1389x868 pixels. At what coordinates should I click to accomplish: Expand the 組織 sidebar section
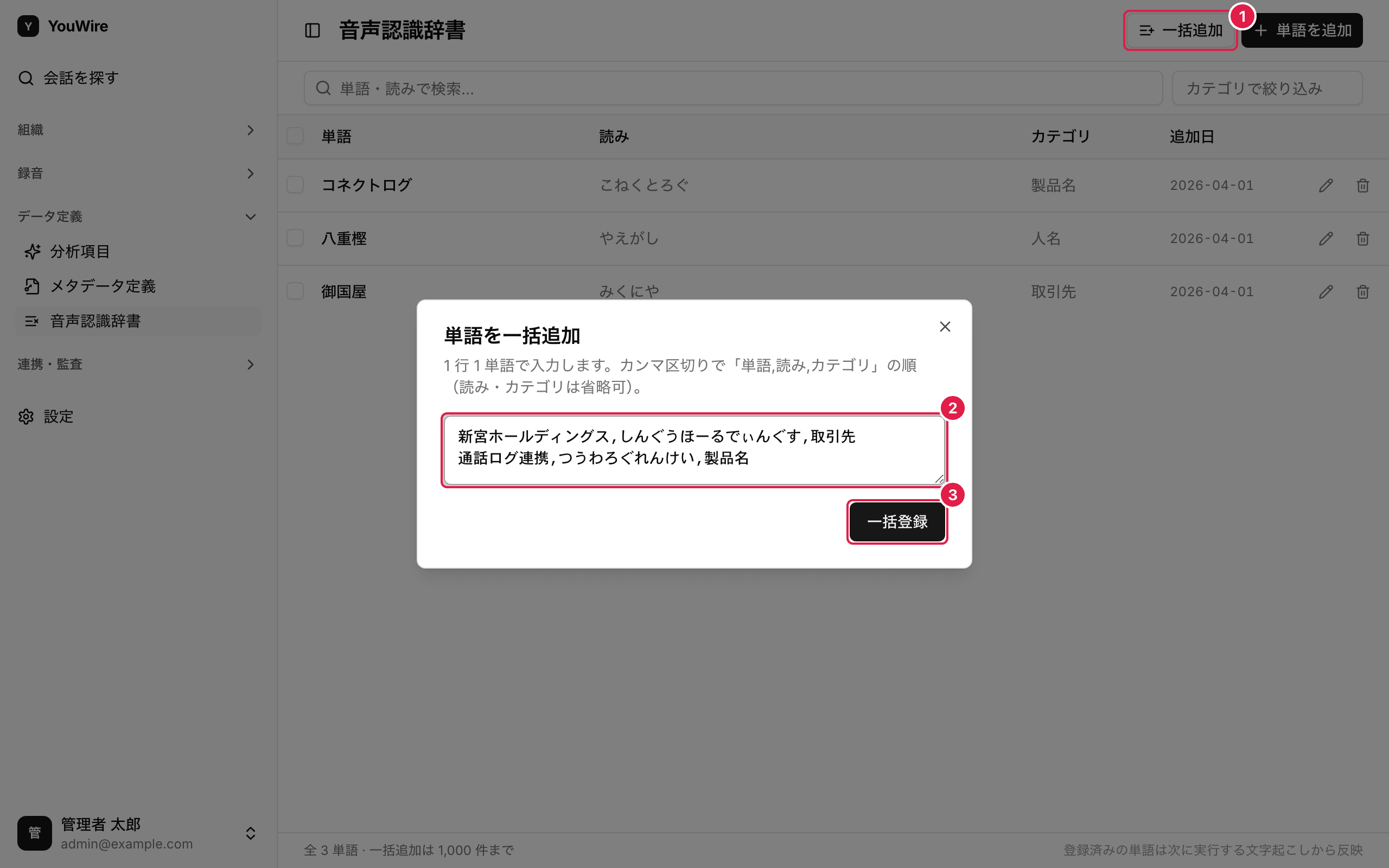coord(138,130)
